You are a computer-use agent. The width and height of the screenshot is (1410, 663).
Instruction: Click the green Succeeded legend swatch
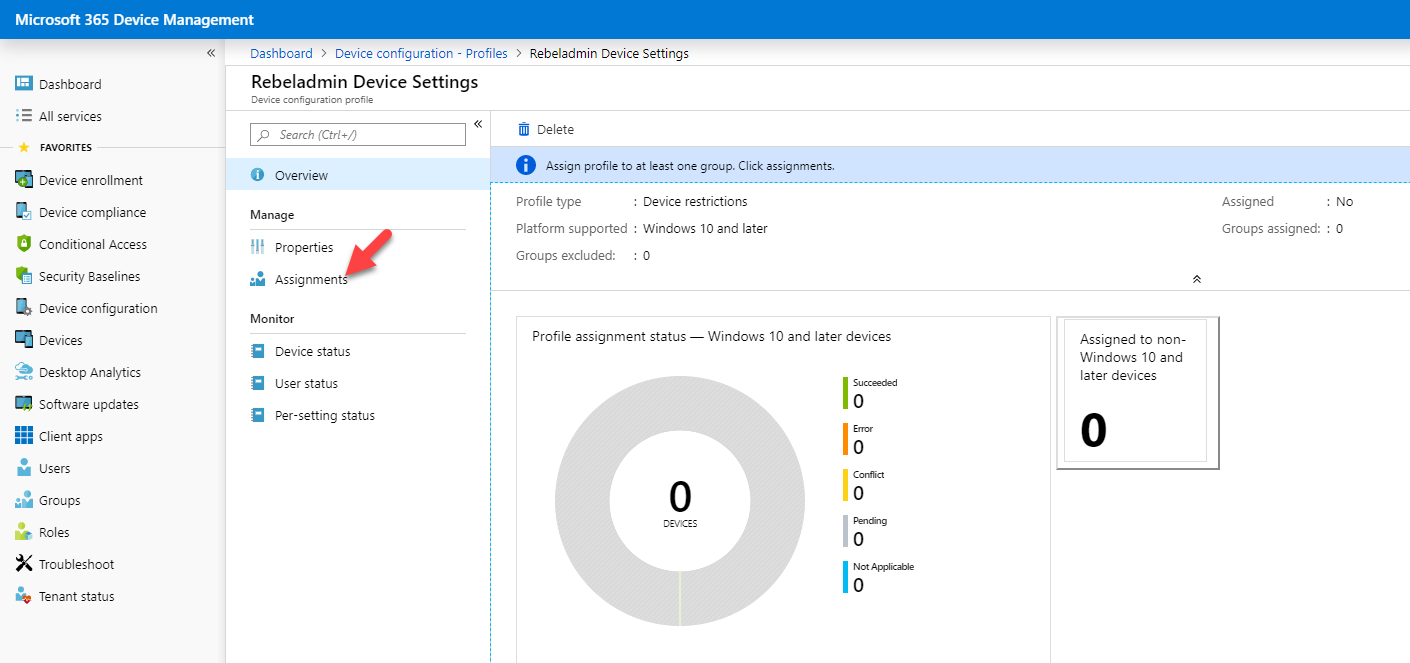point(846,393)
